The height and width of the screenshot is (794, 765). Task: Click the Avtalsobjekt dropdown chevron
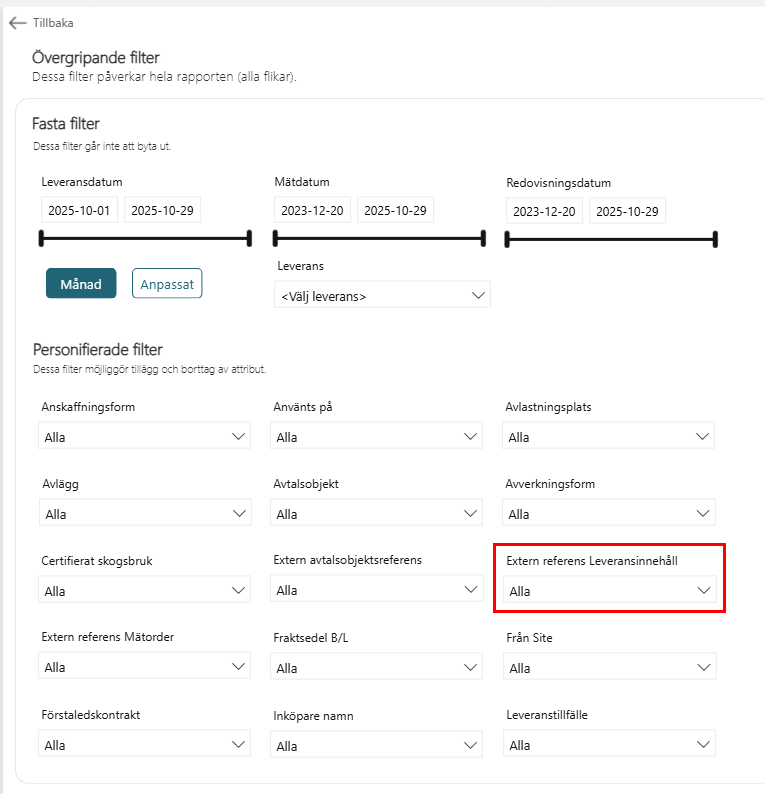[473, 514]
